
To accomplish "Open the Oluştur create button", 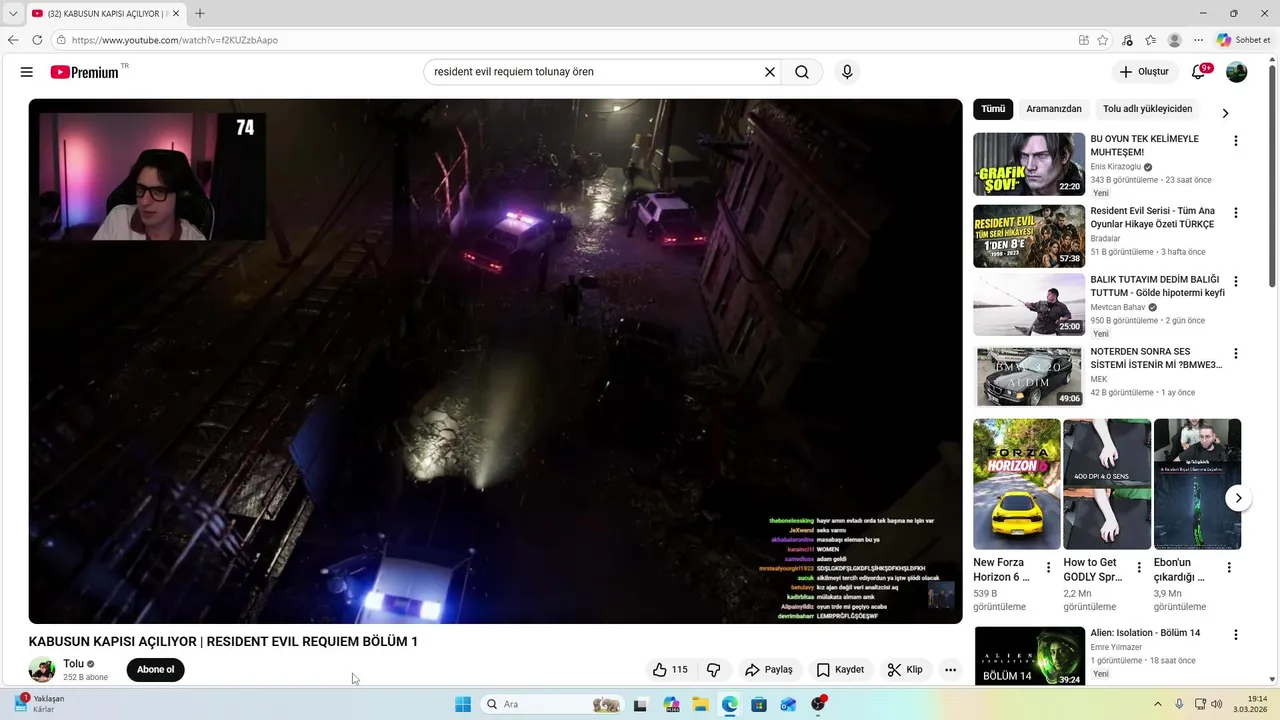I will [1144, 72].
